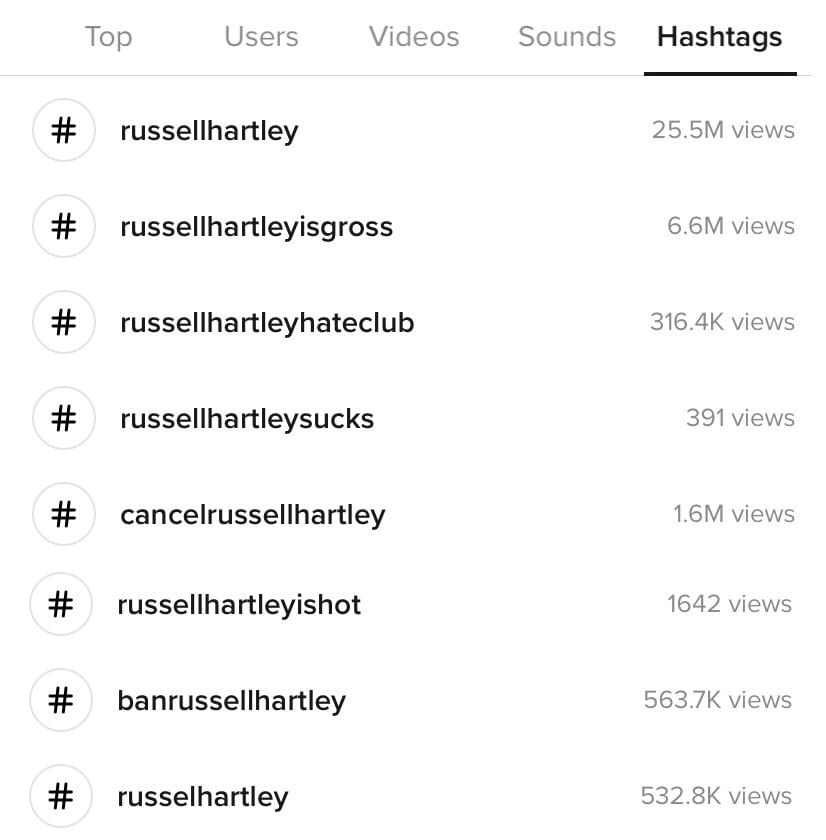Tap hashtag icon beside russellhartleyhateclub

(64, 322)
